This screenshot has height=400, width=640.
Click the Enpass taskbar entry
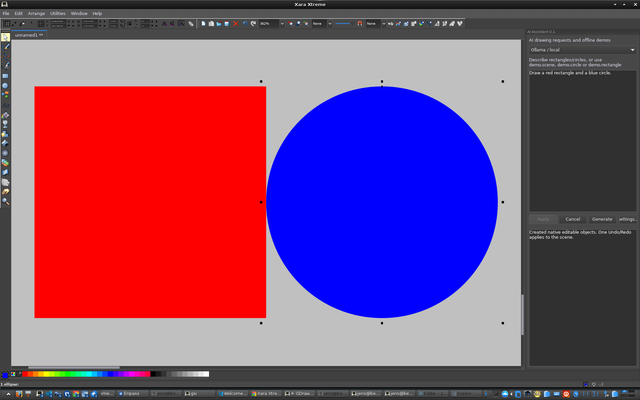(x=132, y=393)
